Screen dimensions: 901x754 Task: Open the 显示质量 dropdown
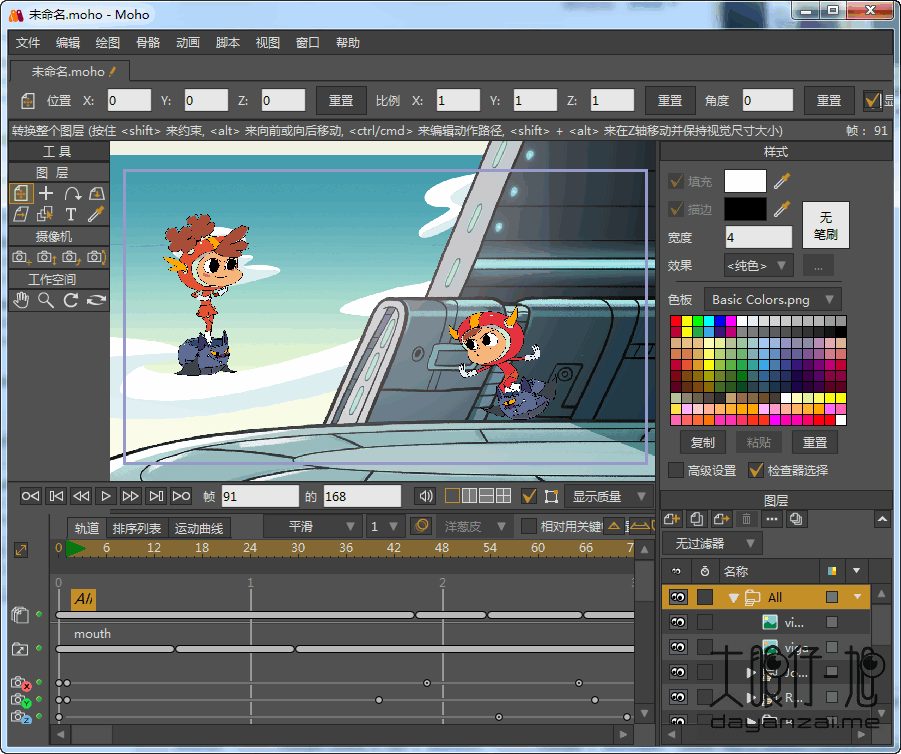tap(610, 496)
